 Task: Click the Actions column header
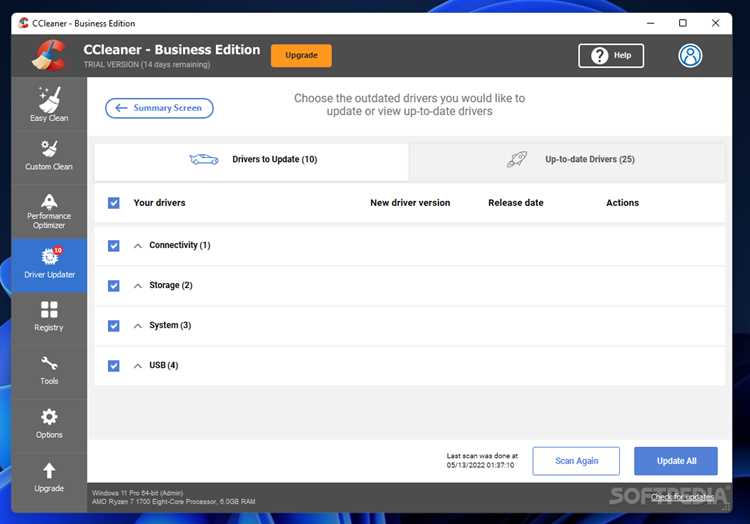pyautogui.click(x=622, y=203)
